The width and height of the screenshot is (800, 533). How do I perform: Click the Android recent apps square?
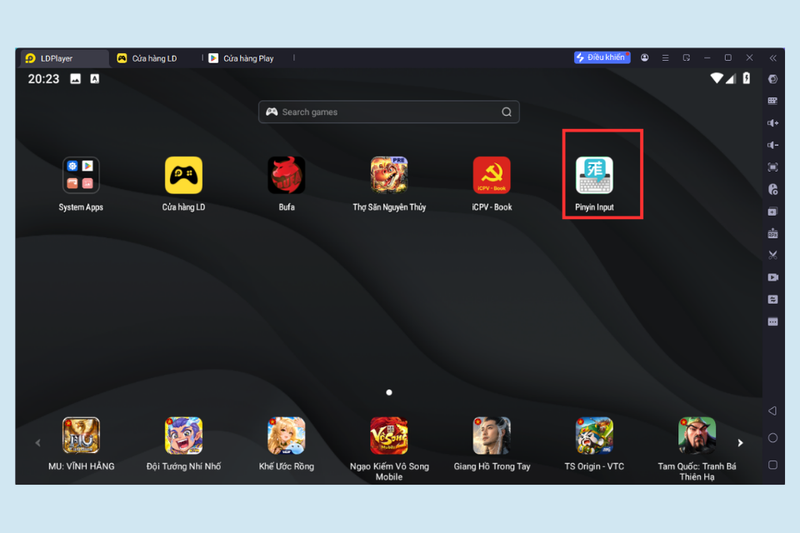point(773,465)
